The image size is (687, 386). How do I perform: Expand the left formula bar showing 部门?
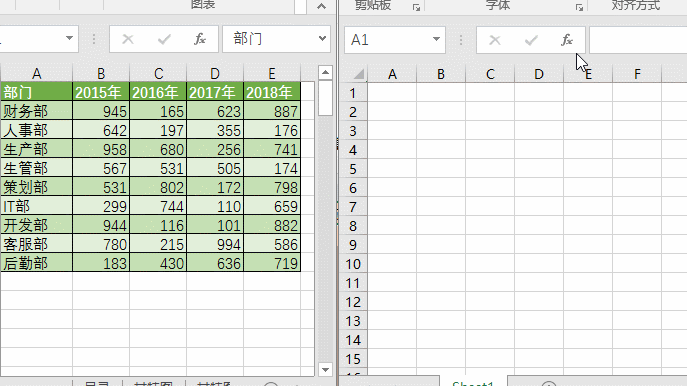[x=322, y=39]
